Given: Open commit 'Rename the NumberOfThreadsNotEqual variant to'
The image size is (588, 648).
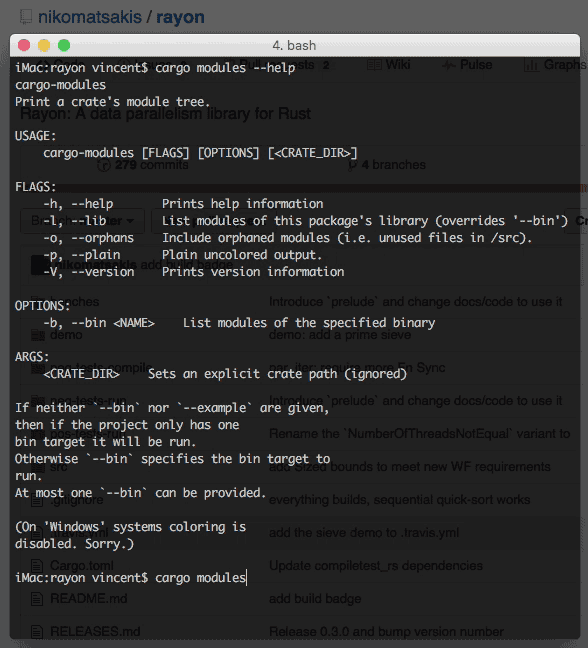Looking at the screenshot, I should pos(419,434).
